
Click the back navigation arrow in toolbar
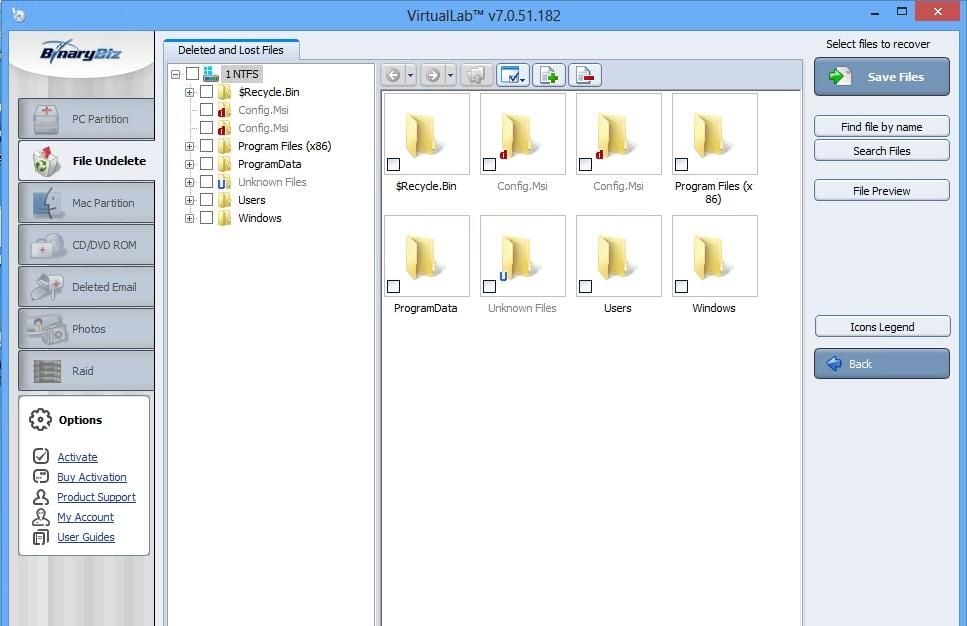click(393, 75)
